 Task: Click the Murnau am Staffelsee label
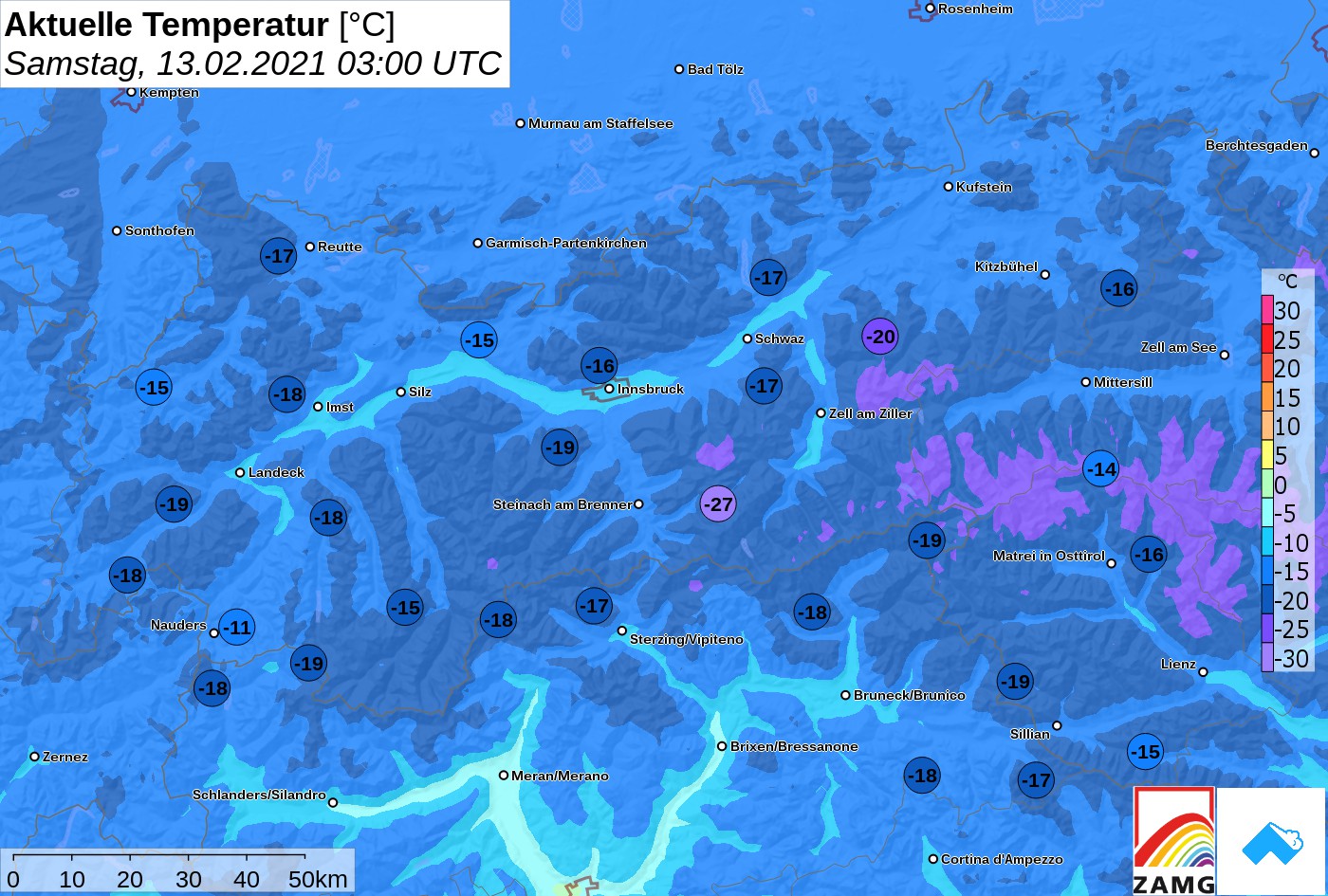click(600, 123)
